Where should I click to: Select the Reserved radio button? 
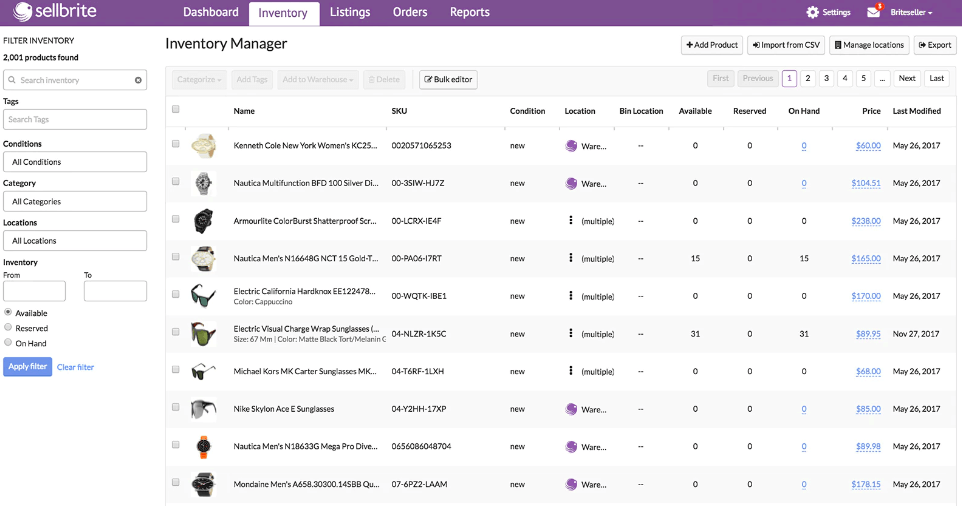(8, 327)
